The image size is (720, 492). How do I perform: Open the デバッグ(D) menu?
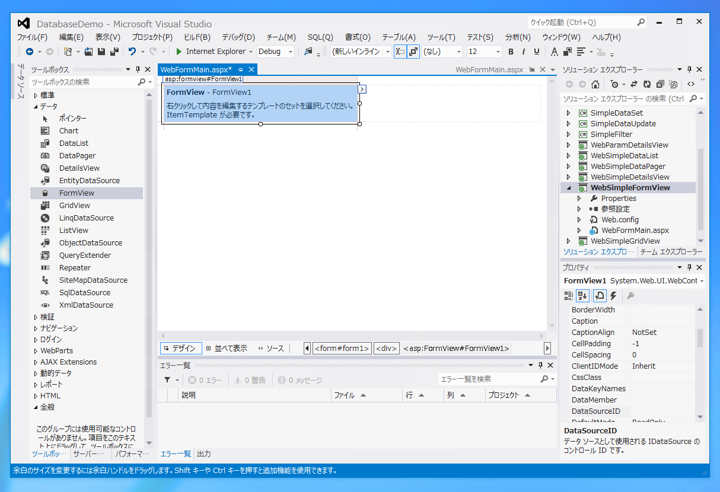coord(238,37)
